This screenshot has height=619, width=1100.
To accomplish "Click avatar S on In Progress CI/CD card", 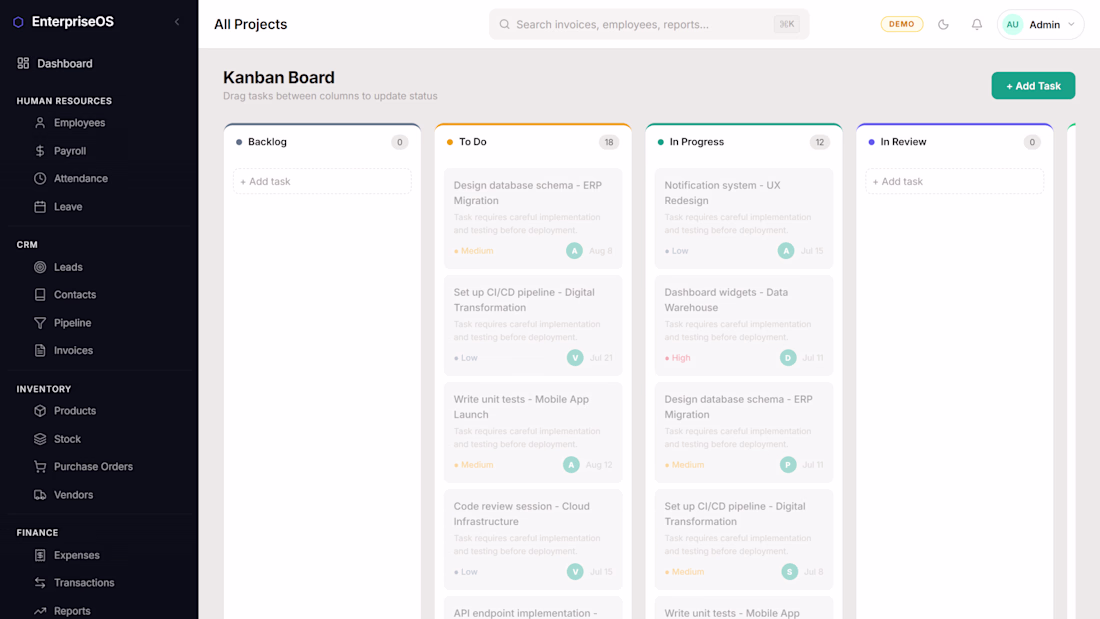I will click(789, 572).
